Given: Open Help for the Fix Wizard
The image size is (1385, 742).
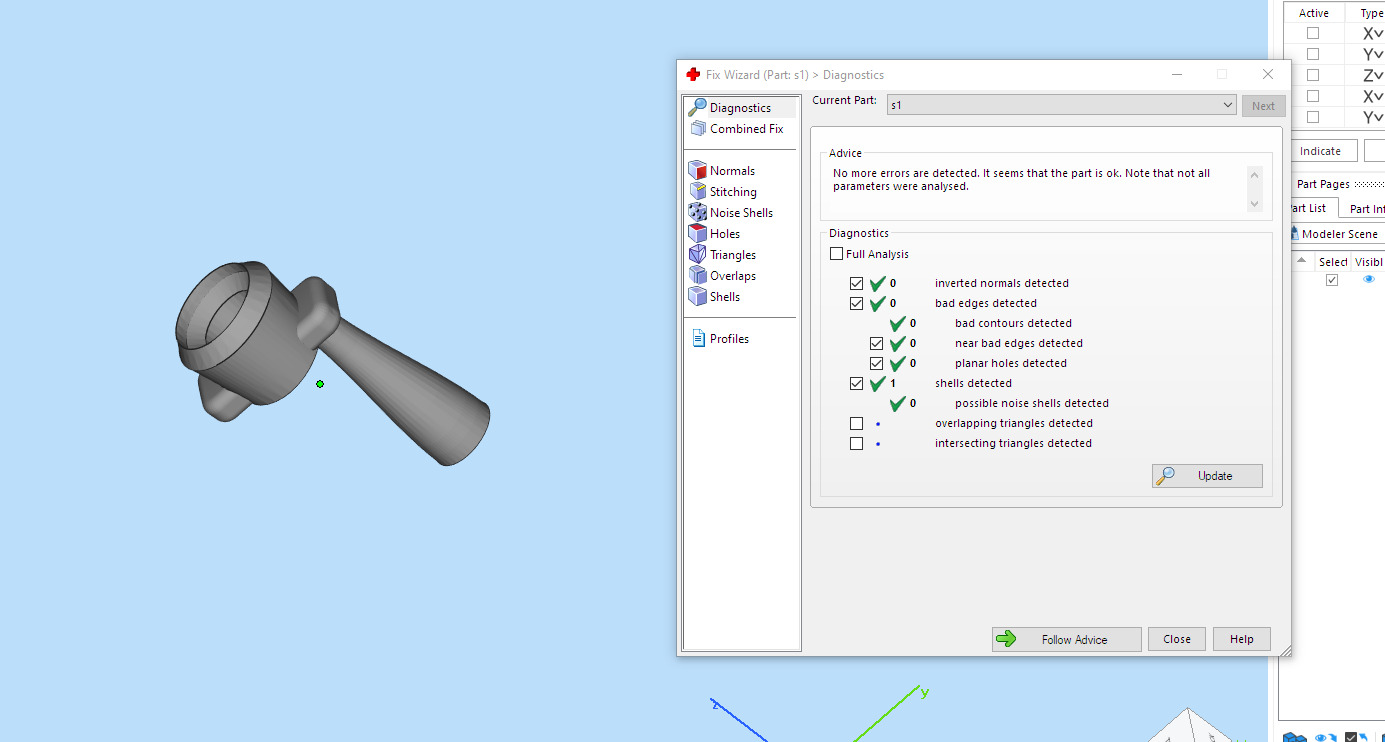Looking at the screenshot, I should pos(1241,639).
